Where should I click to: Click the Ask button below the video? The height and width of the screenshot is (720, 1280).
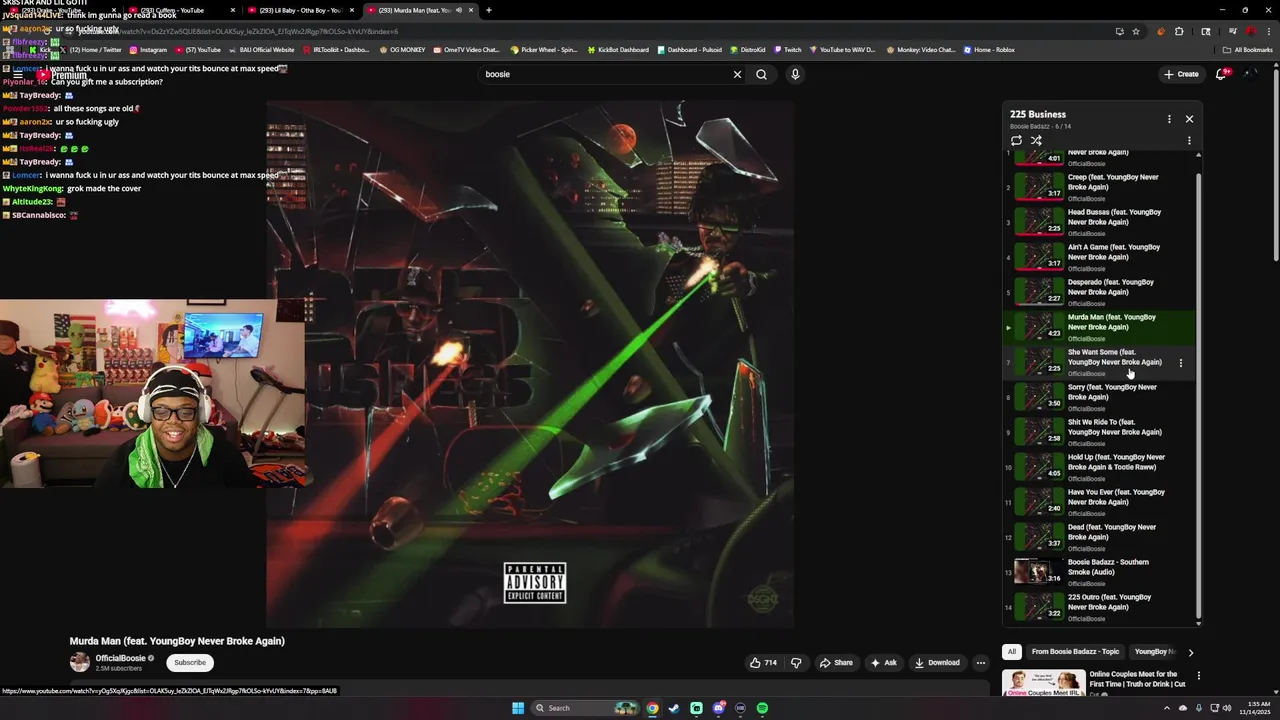(883, 662)
